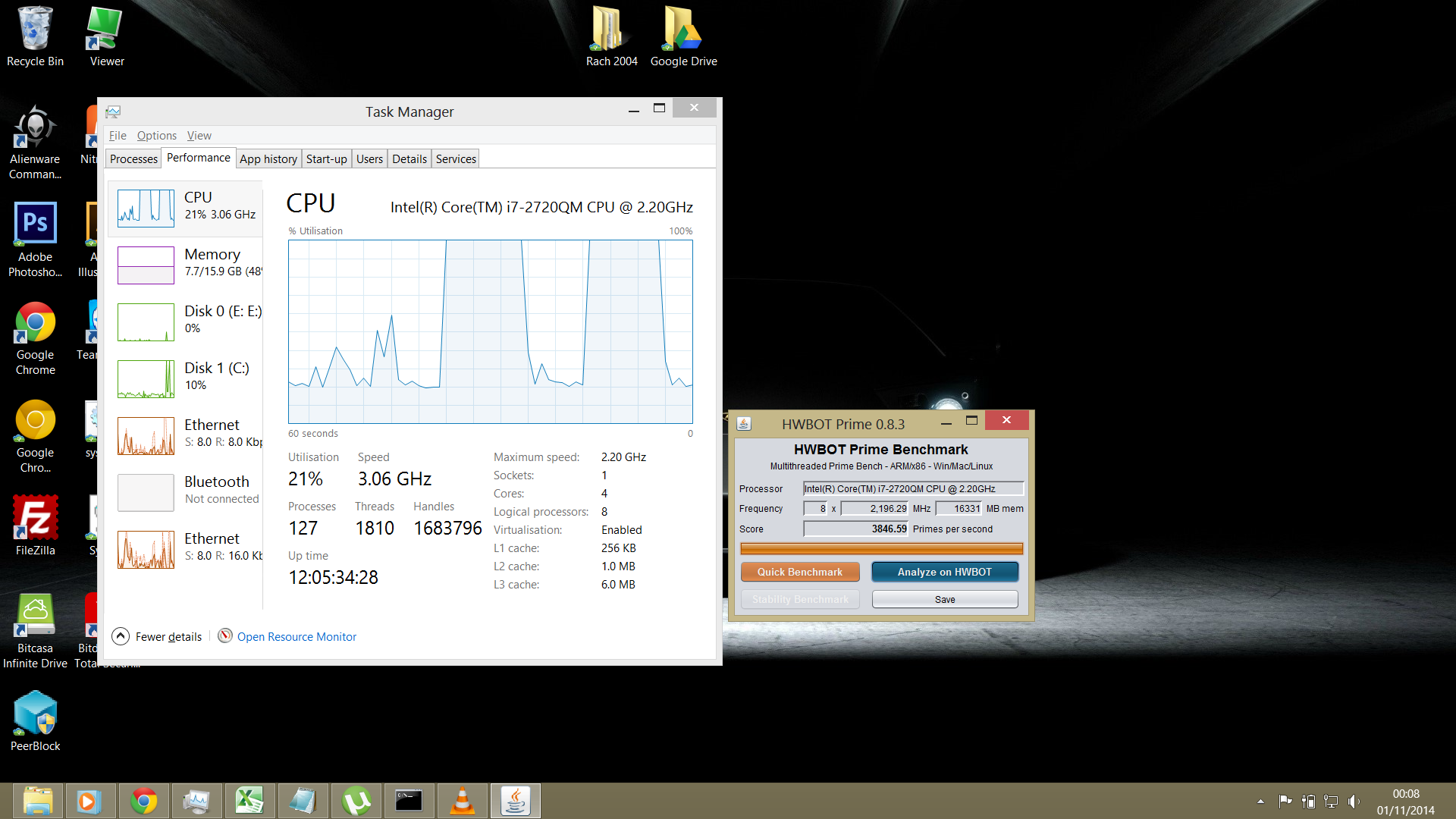Open notepad-style taskbar icon
1456x819 pixels.
point(303,801)
